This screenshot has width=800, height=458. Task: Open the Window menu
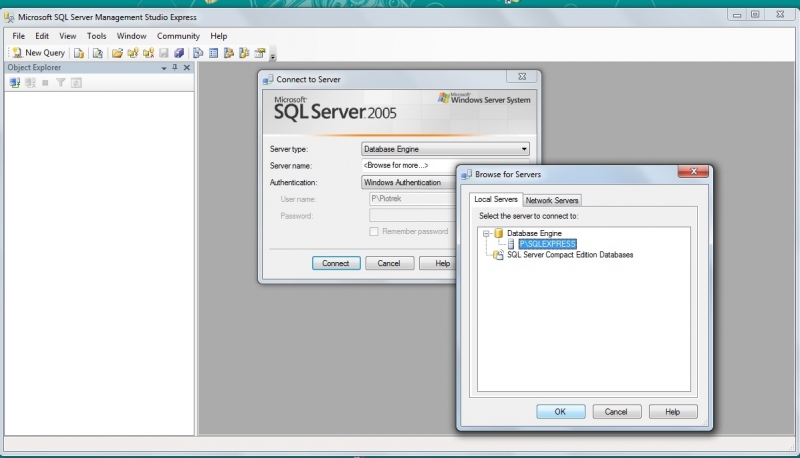(x=131, y=36)
